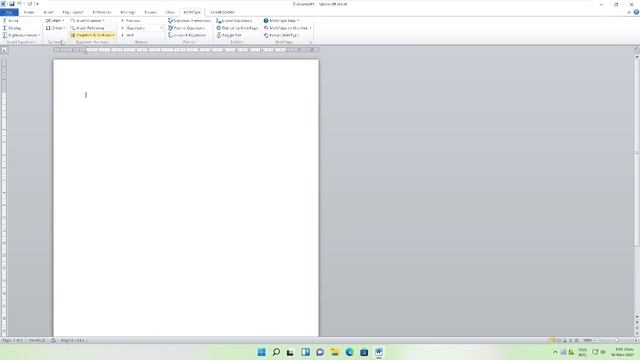Open Customize Quick Access Toolbar dropdown
This screenshot has height=360, width=640.
click(x=37, y=4)
